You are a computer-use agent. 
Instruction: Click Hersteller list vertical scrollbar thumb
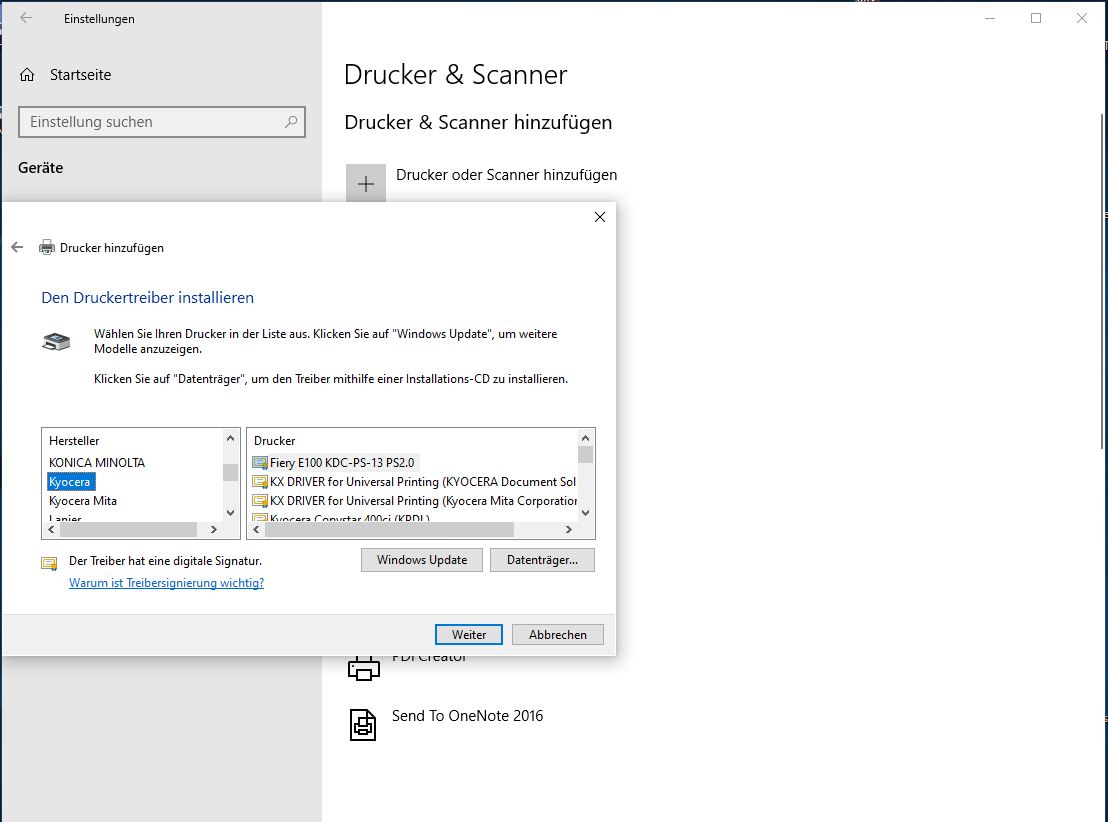(230, 472)
